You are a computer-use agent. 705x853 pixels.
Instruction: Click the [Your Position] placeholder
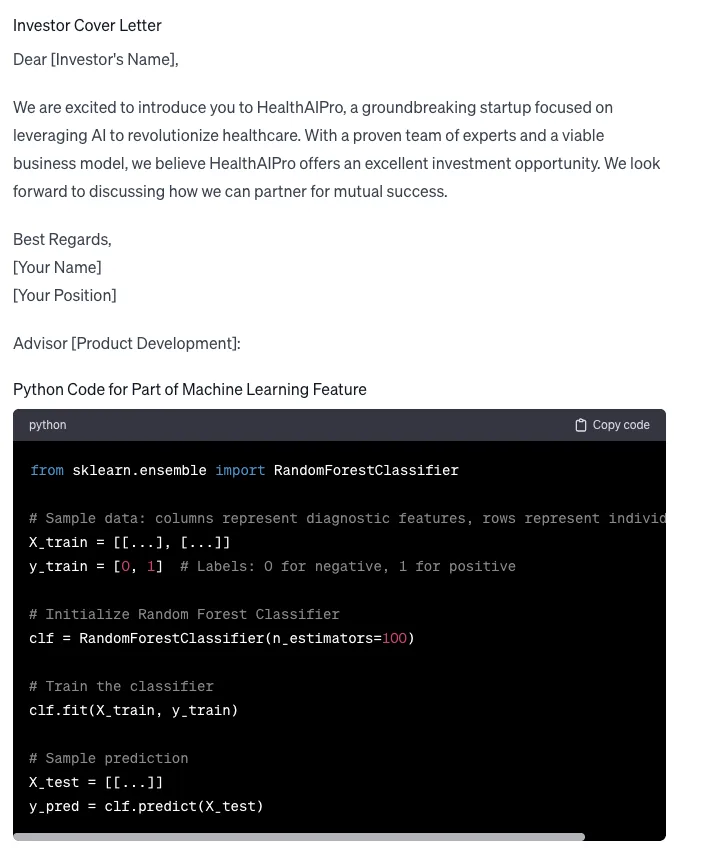tap(64, 295)
